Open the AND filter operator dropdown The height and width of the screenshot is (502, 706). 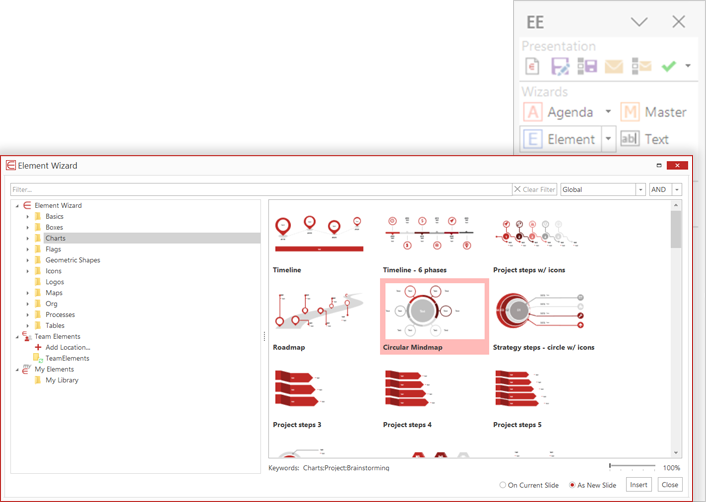[677, 190]
